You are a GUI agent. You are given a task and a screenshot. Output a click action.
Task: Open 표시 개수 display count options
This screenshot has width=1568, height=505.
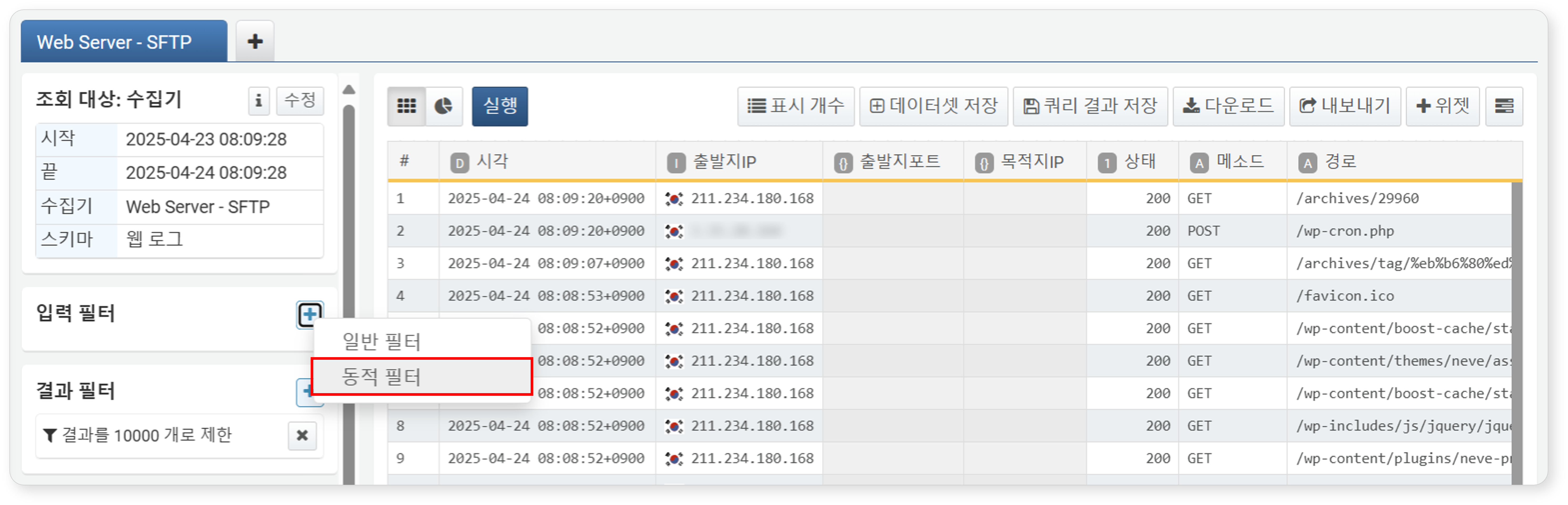tap(796, 106)
